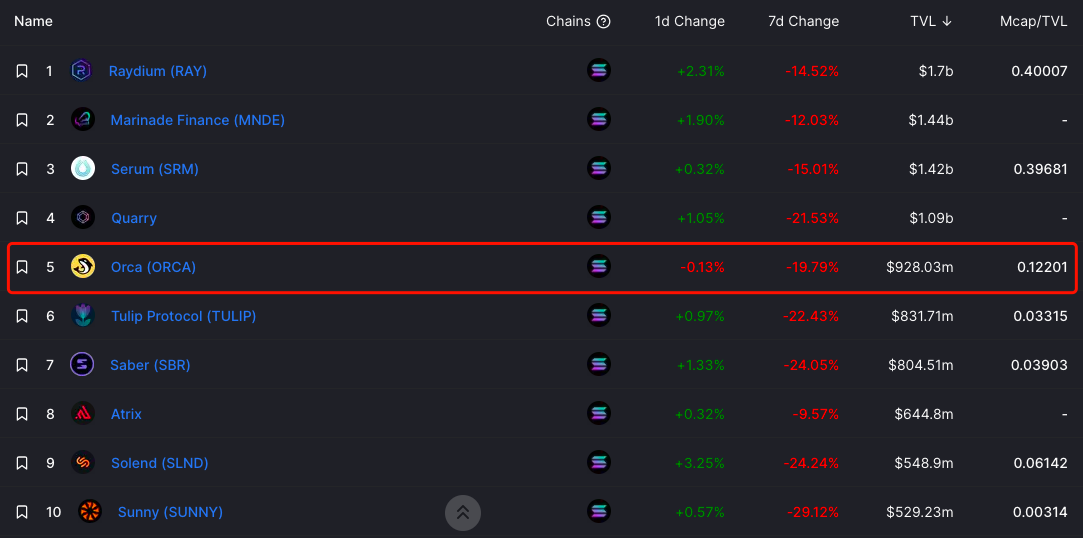Screen dimensions: 1083x538
Task: Click the Raydium protocol logo icon
Action: (82, 70)
